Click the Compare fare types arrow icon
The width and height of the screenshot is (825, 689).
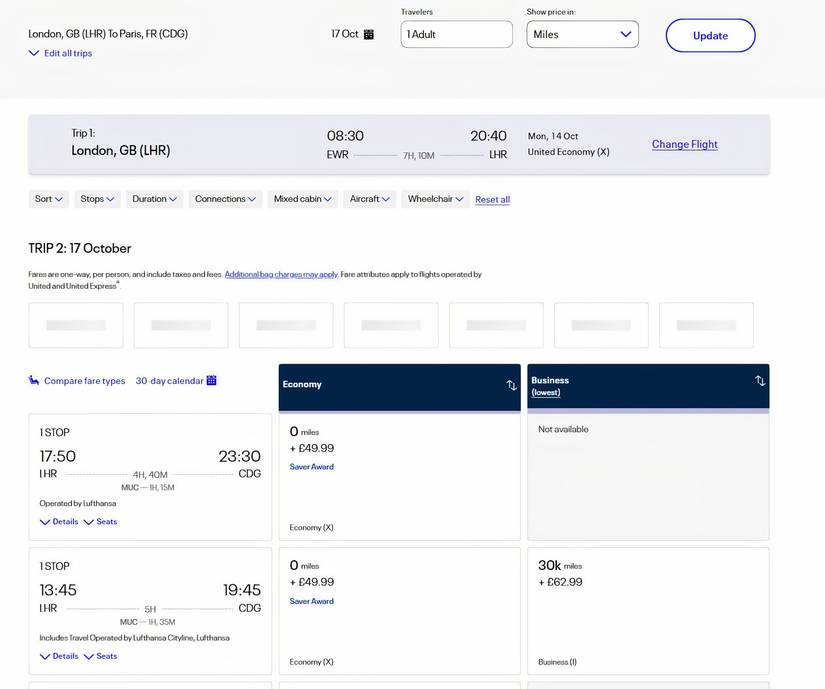pos(32,379)
